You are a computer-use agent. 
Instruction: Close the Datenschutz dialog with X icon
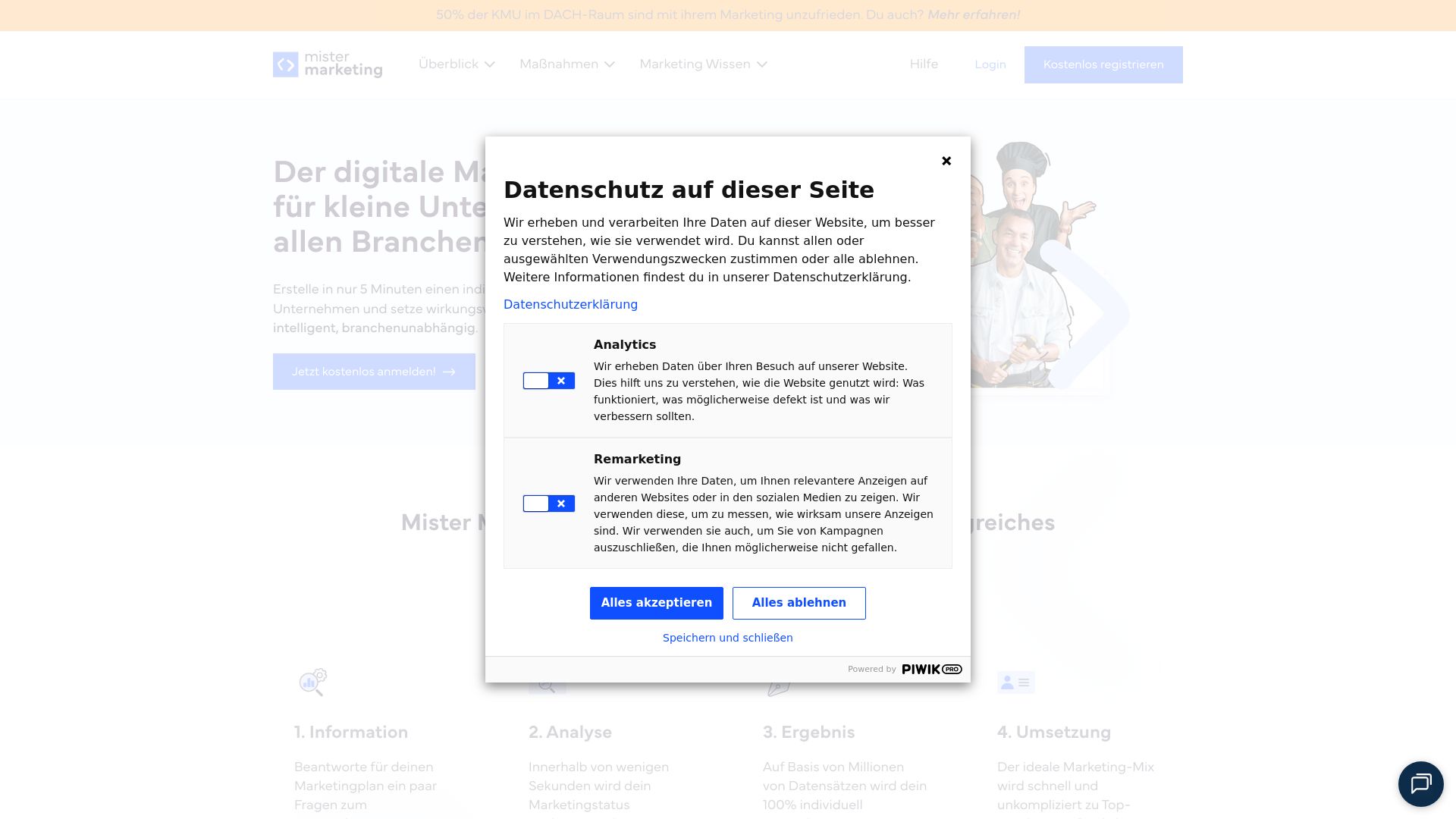click(946, 161)
